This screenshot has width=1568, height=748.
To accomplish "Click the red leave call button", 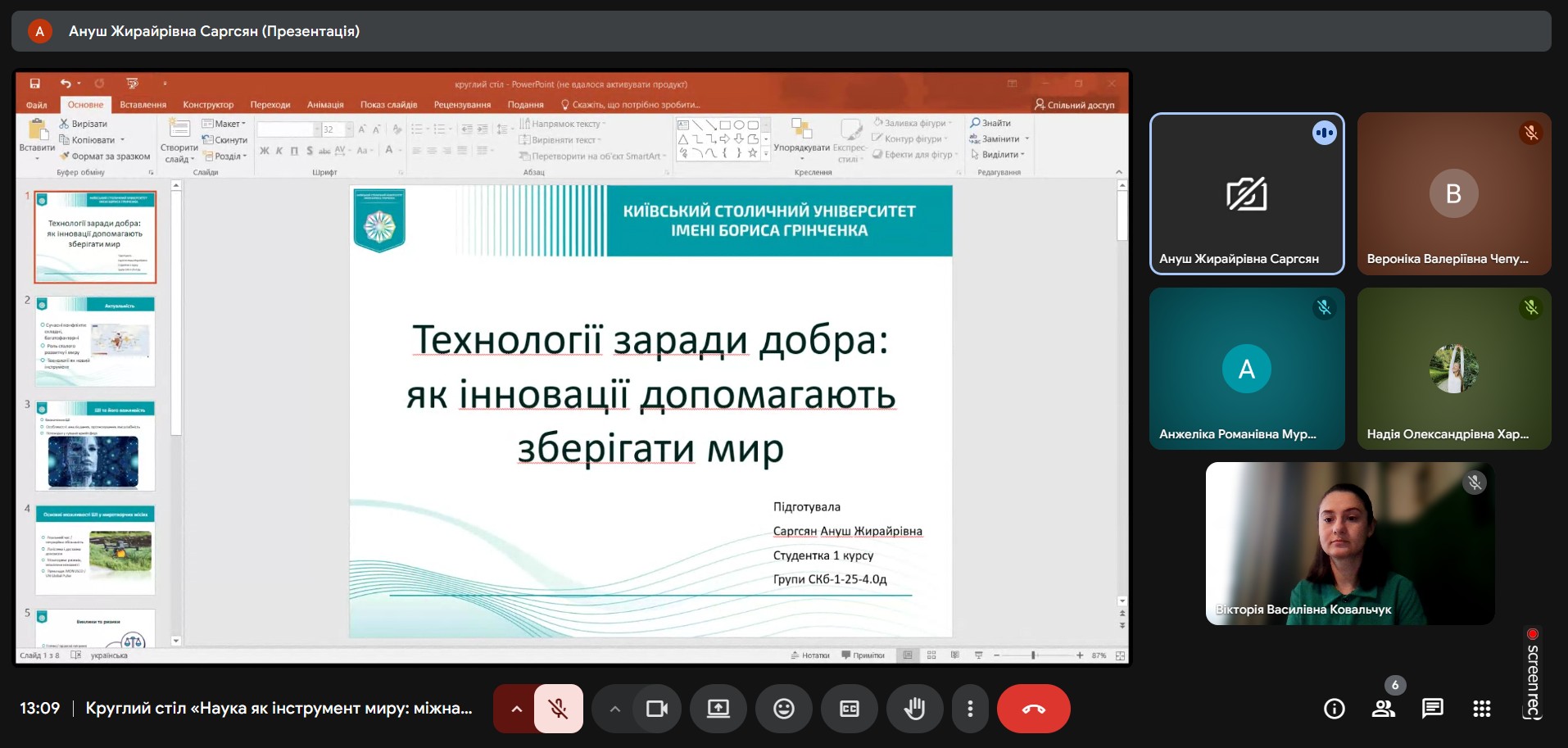I will pos(1033,709).
